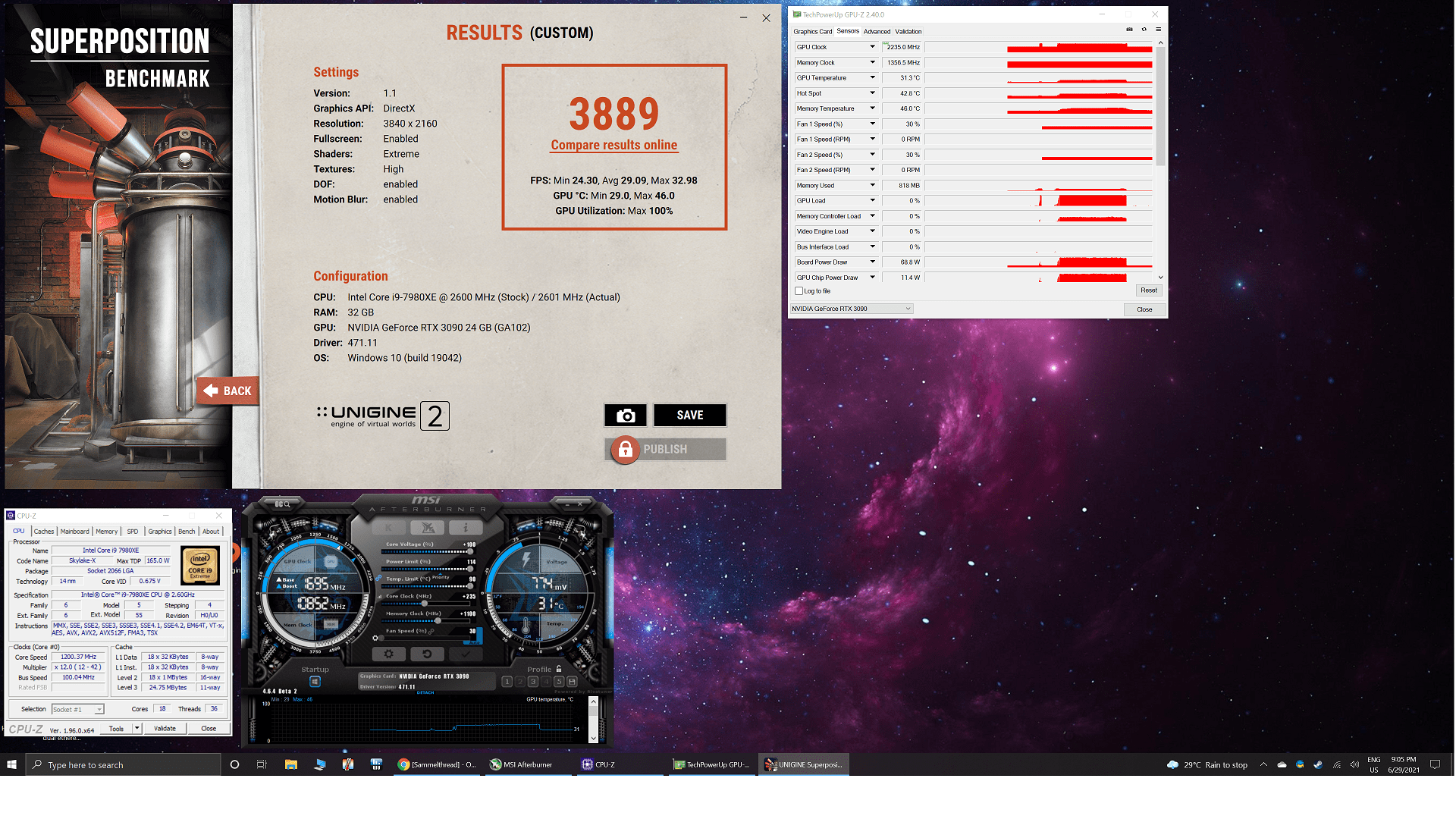The height and width of the screenshot is (819, 1456).
Task: Click the SAVE button in Superposition
Action: point(690,416)
